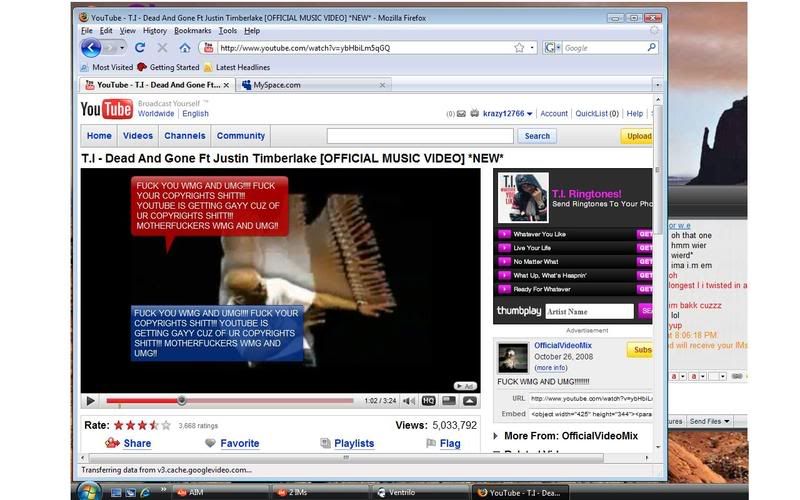Screen dimensions: 800x500
Task: Open Windows Start orb
Action: (x=90, y=491)
